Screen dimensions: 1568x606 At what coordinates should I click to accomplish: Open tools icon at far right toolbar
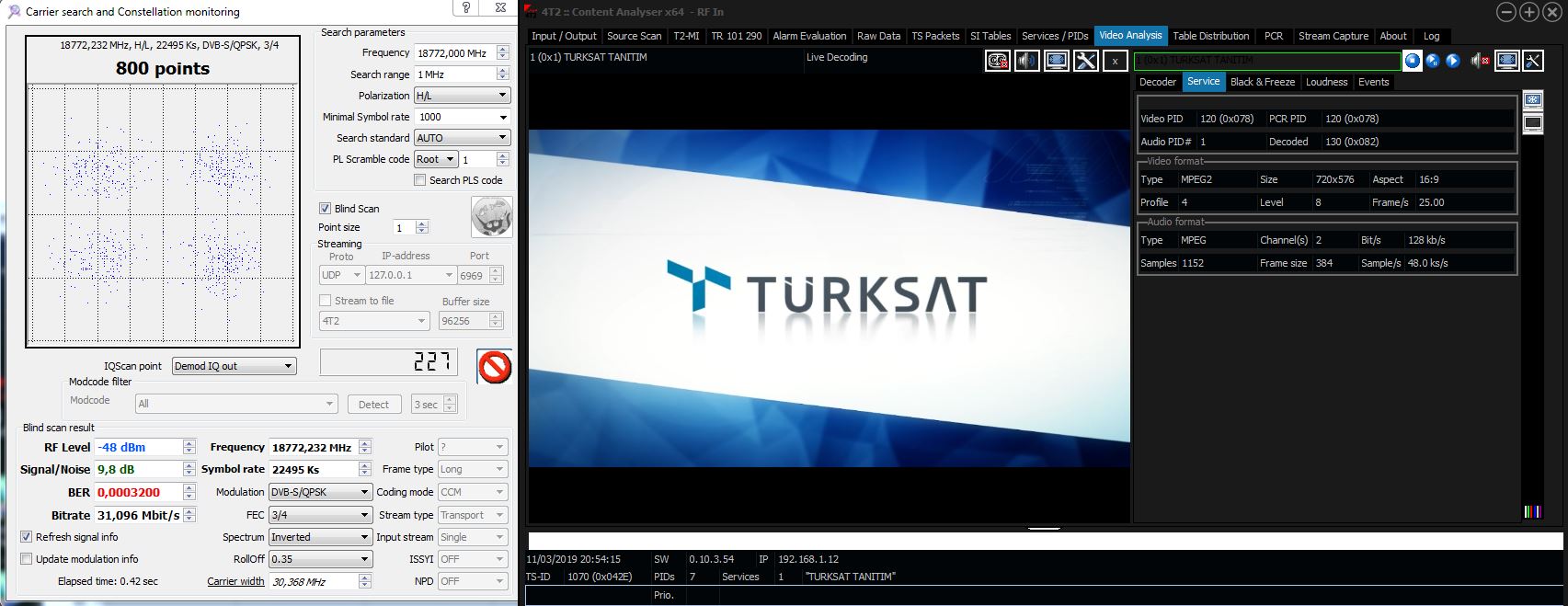pyautogui.click(x=1533, y=61)
